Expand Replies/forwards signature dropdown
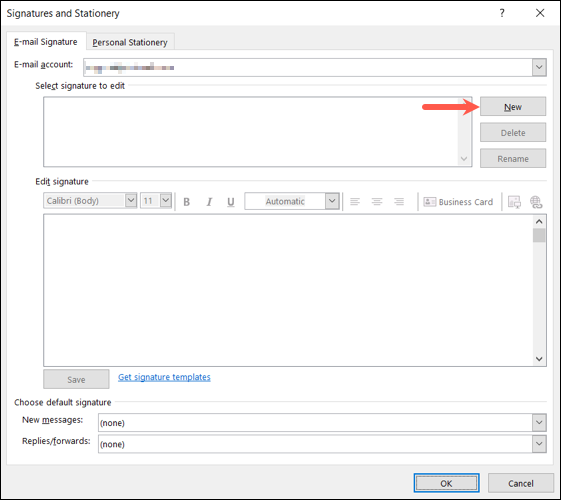561x500 pixels. click(x=539, y=444)
